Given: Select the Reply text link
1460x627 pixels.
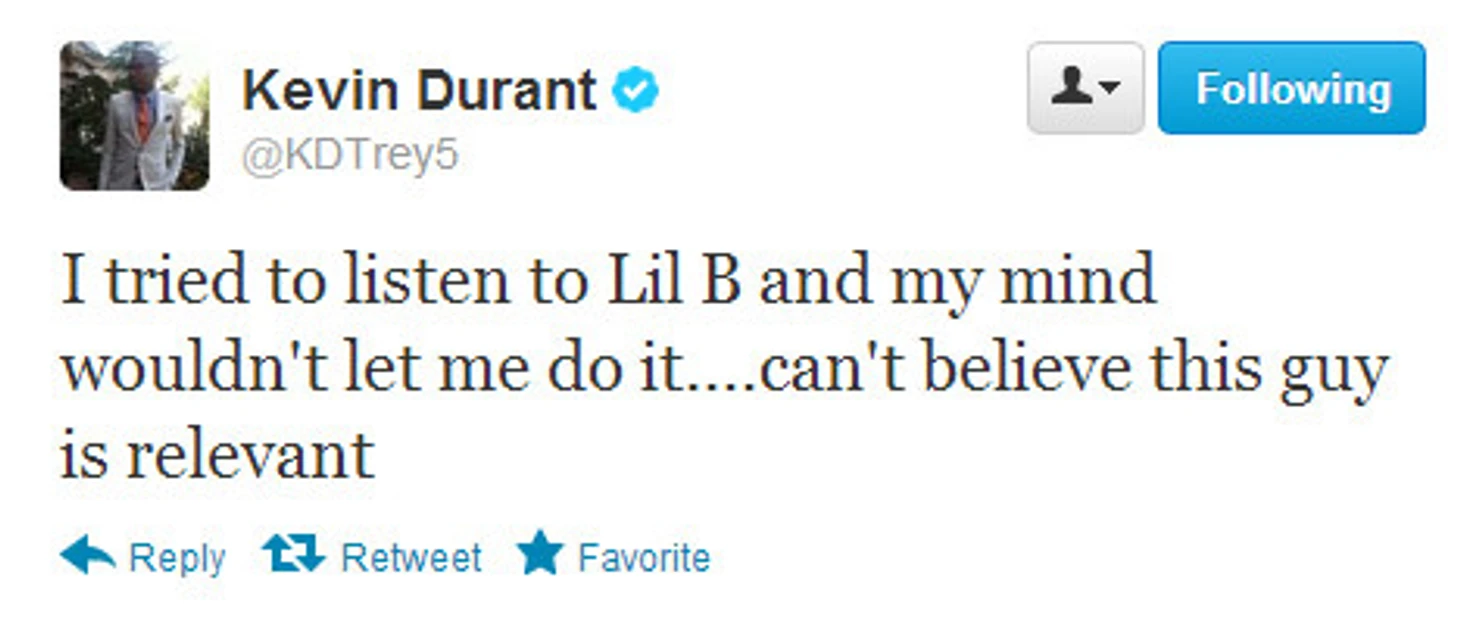Looking at the screenshot, I should coord(177,559).
